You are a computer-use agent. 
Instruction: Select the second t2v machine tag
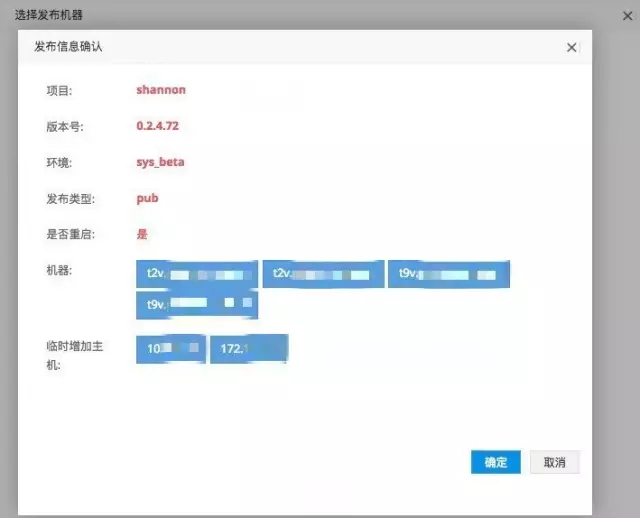pos(323,274)
